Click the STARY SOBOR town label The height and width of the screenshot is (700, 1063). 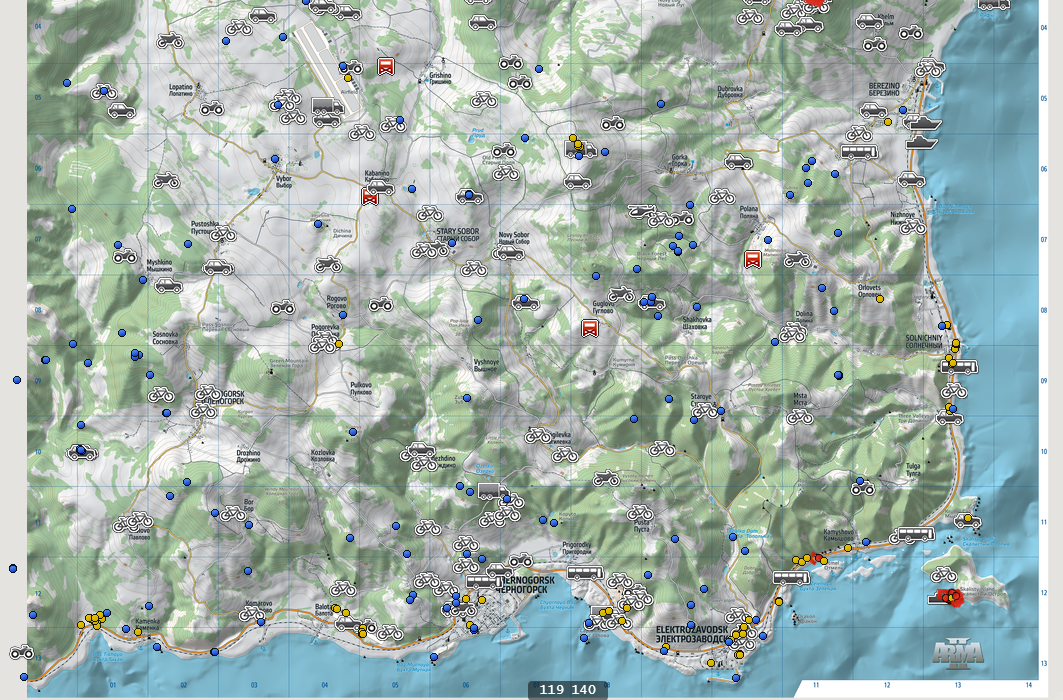tap(458, 235)
